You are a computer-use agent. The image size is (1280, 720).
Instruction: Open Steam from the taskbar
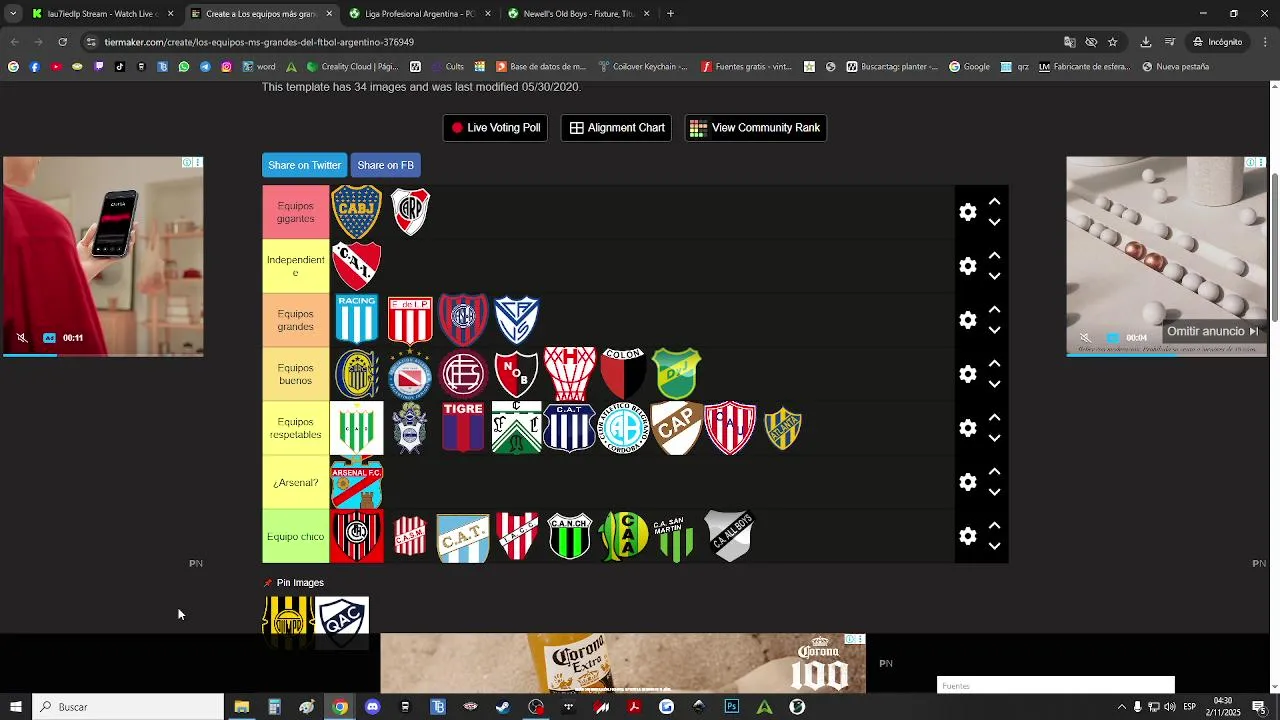pos(503,707)
